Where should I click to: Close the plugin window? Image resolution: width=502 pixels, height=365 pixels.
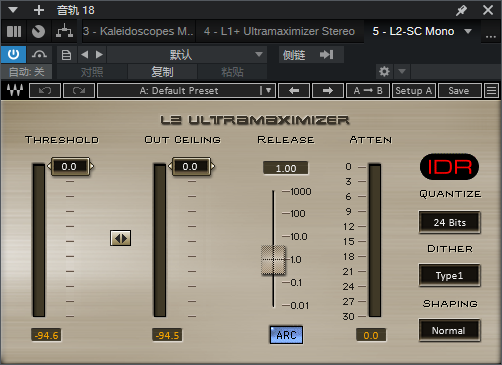(488, 10)
